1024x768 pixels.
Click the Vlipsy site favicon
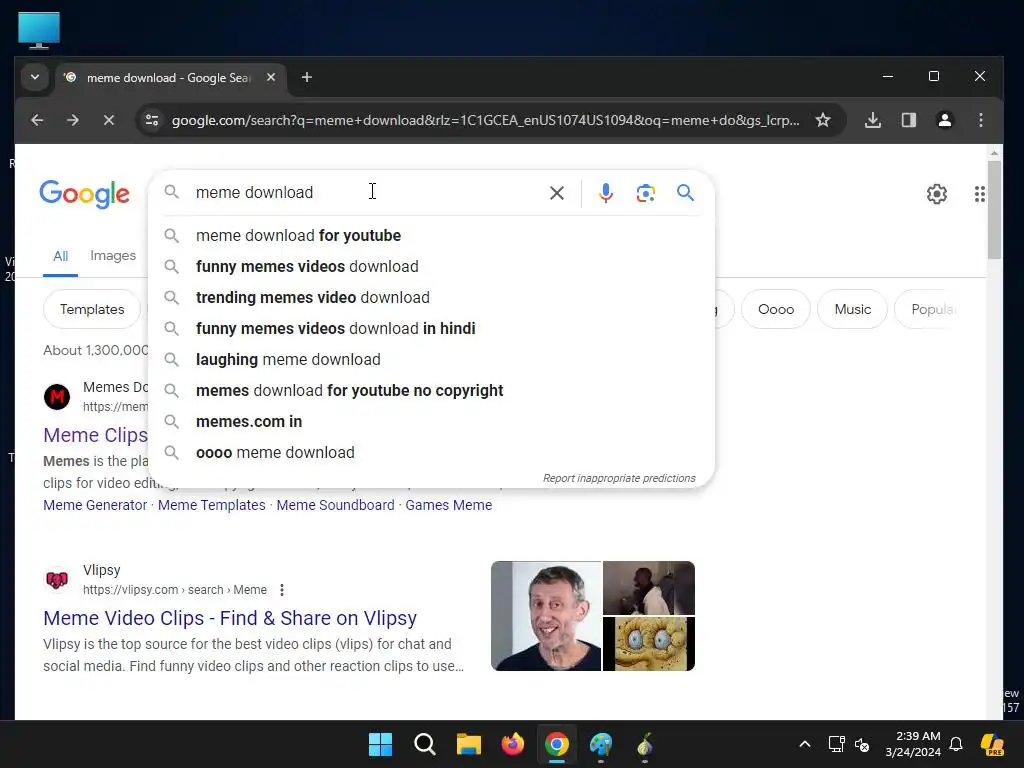pyautogui.click(x=57, y=580)
